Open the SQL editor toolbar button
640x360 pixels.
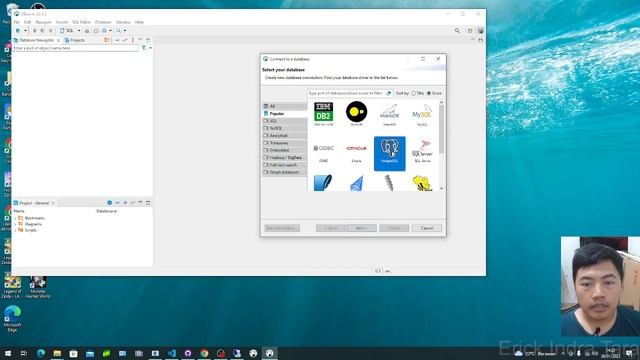click(67, 31)
